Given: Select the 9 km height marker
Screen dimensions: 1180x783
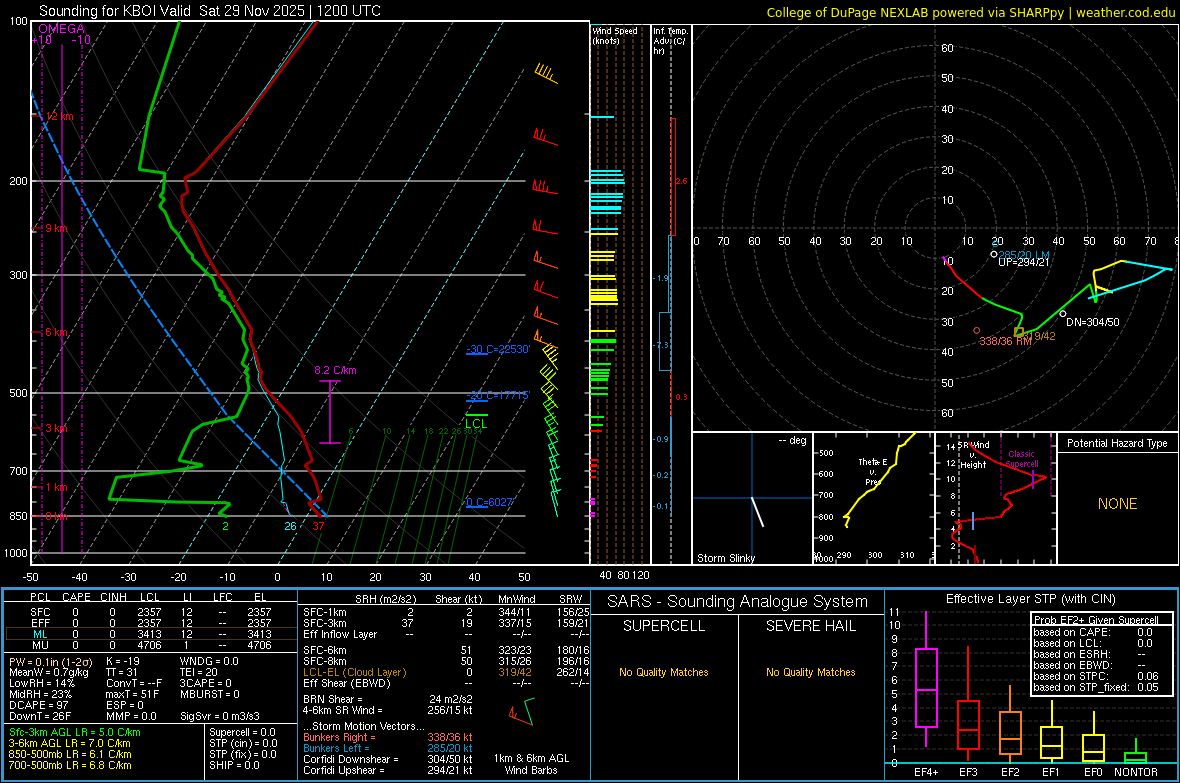Looking at the screenshot, I should coord(57,228).
